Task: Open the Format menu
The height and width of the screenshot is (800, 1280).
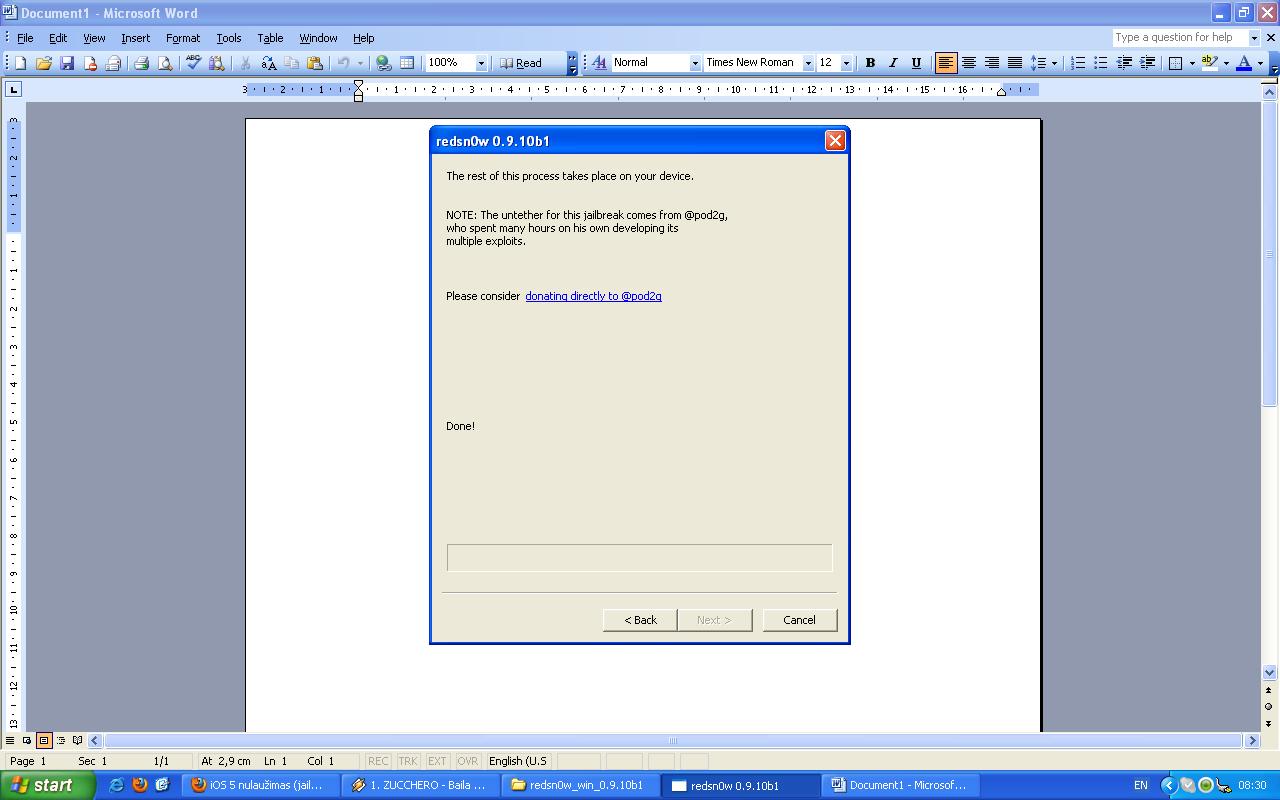Action: click(x=183, y=38)
